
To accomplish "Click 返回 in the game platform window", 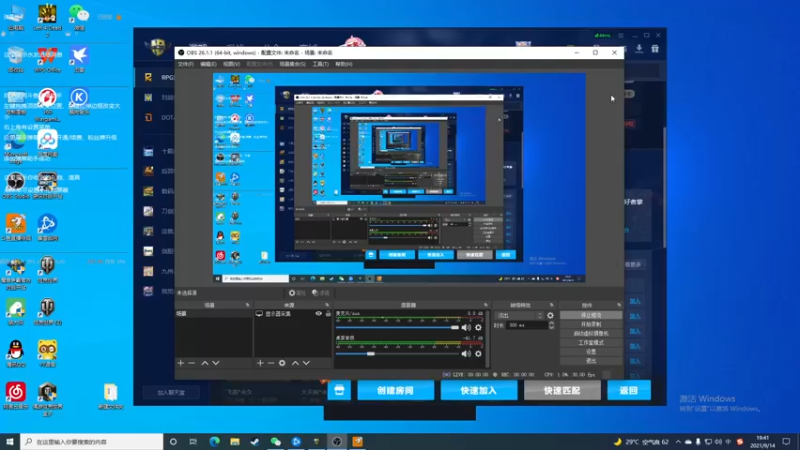I will click(x=629, y=390).
